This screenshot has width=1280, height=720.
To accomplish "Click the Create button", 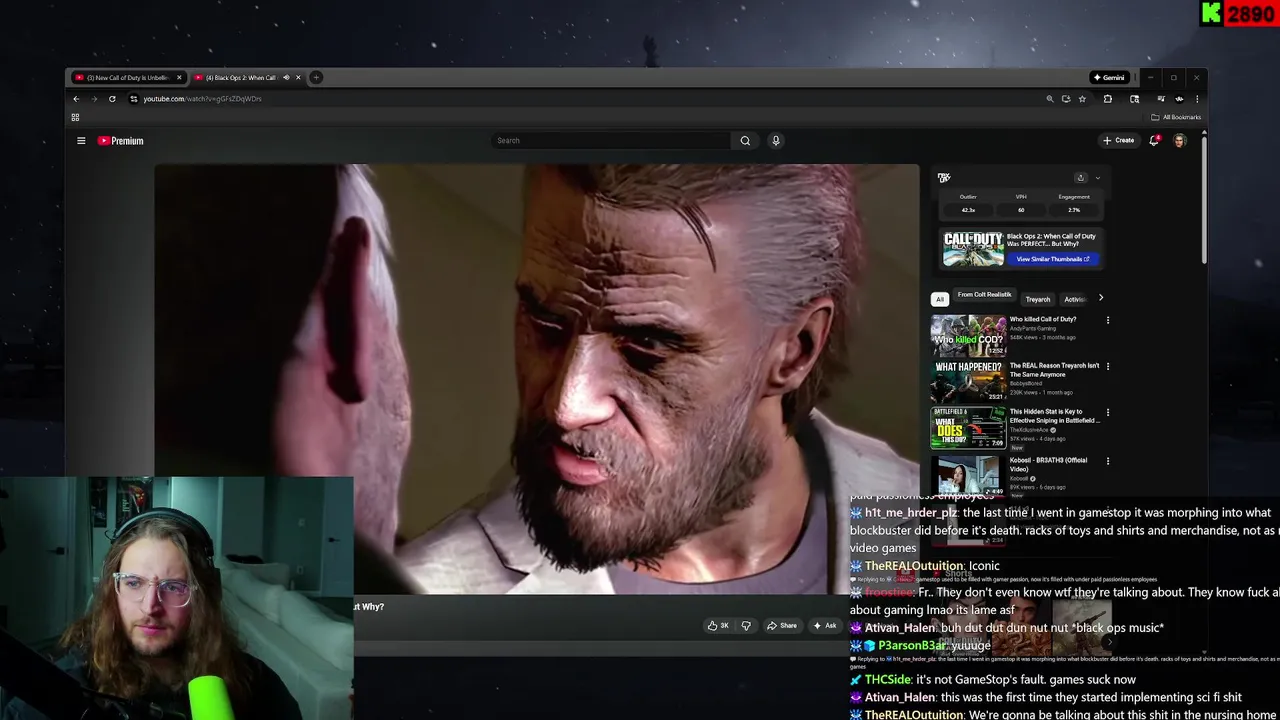I will click(x=1118, y=141).
